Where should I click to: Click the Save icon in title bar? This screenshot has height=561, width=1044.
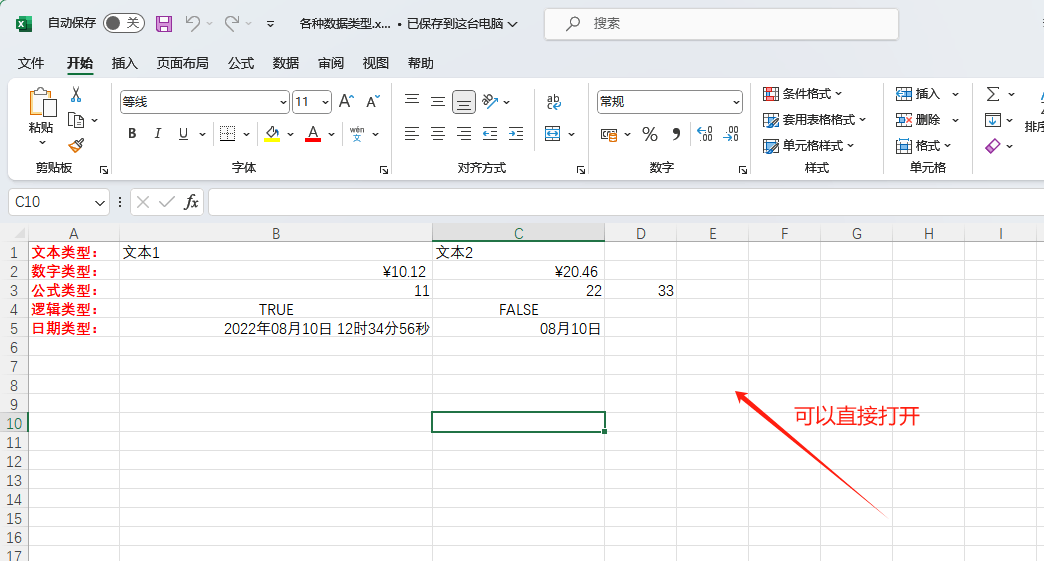coord(164,23)
